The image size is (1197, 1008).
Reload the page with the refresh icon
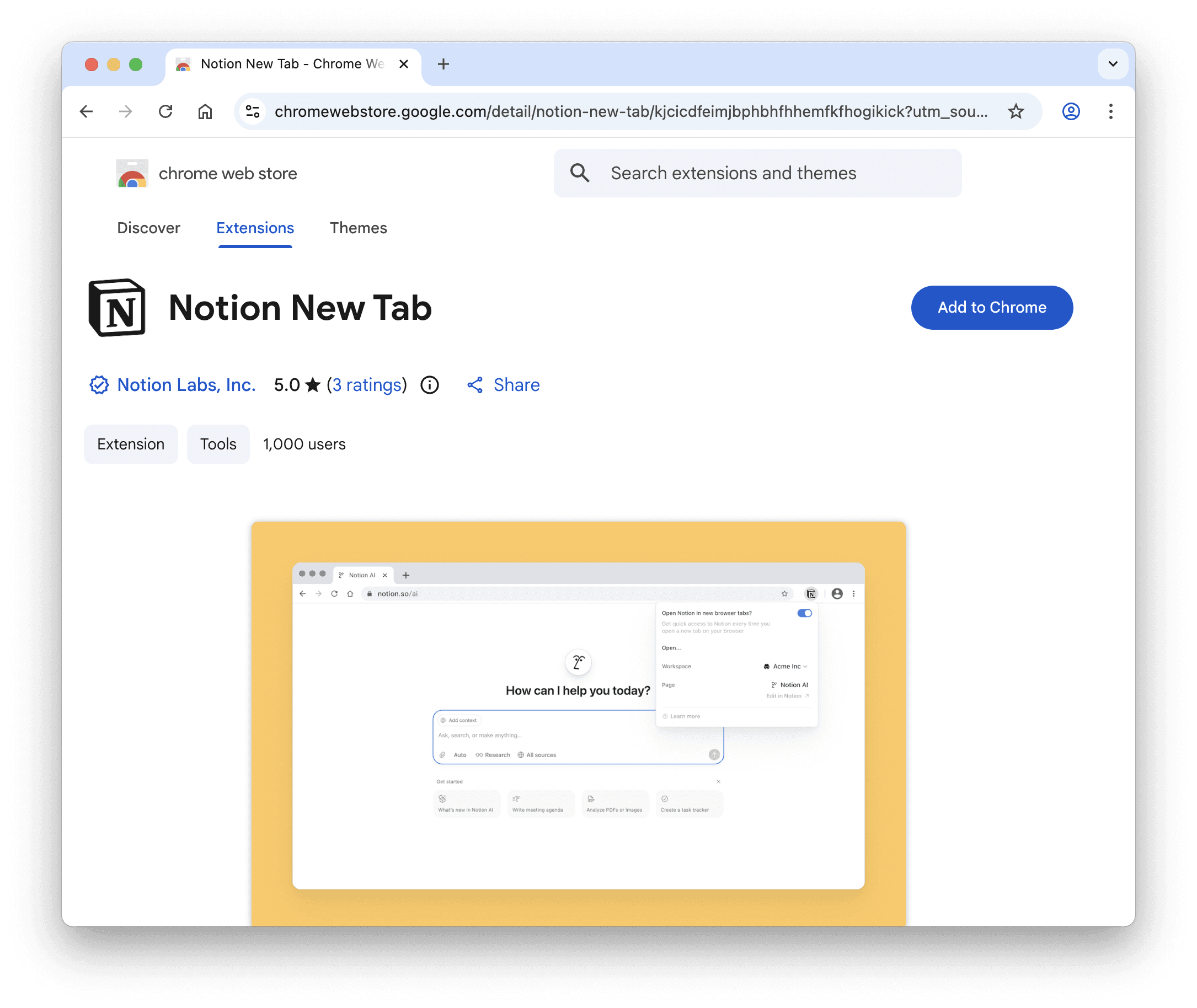[166, 111]
